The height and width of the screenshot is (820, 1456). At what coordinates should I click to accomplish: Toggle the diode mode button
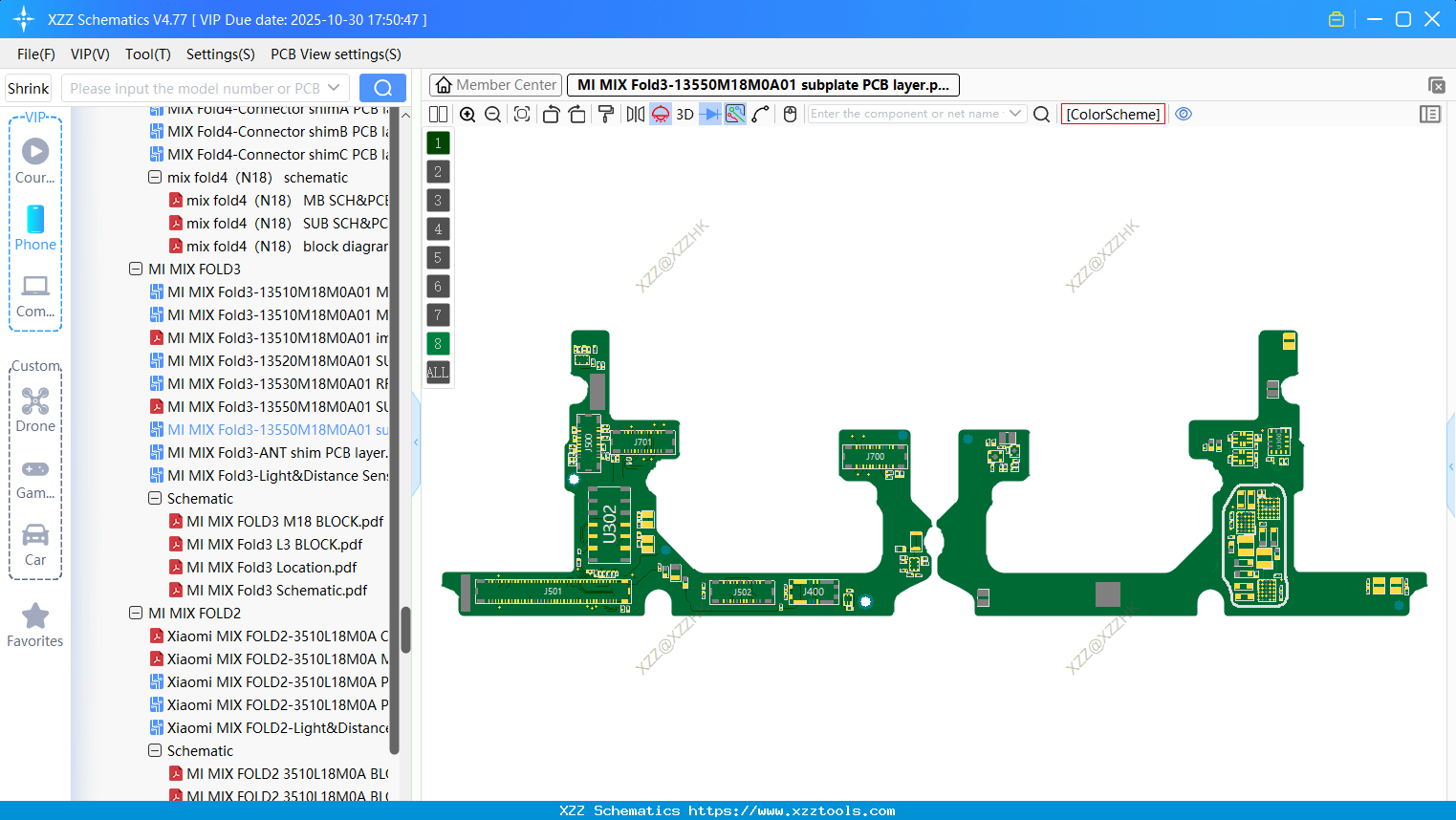pyautogui.click(x=708, y=114)
